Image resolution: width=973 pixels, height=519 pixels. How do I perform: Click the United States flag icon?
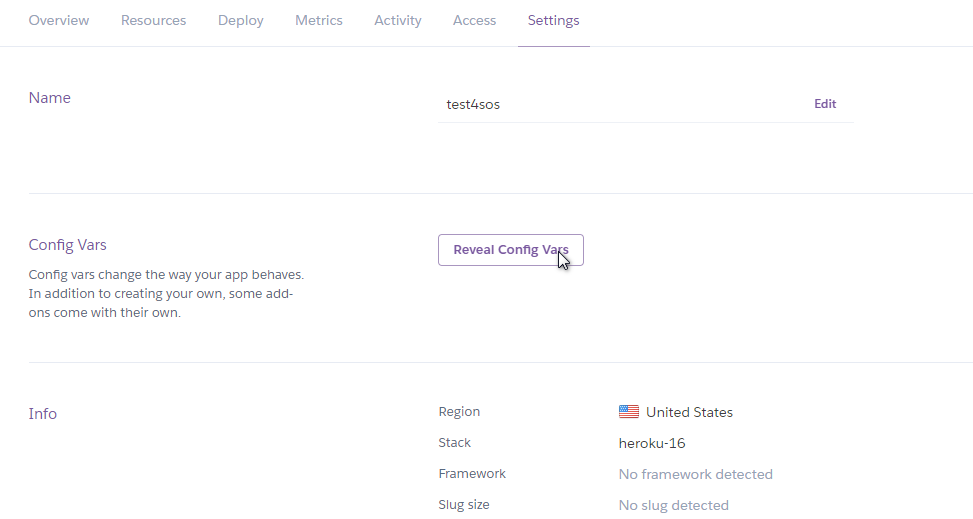(x=629, y=412)
